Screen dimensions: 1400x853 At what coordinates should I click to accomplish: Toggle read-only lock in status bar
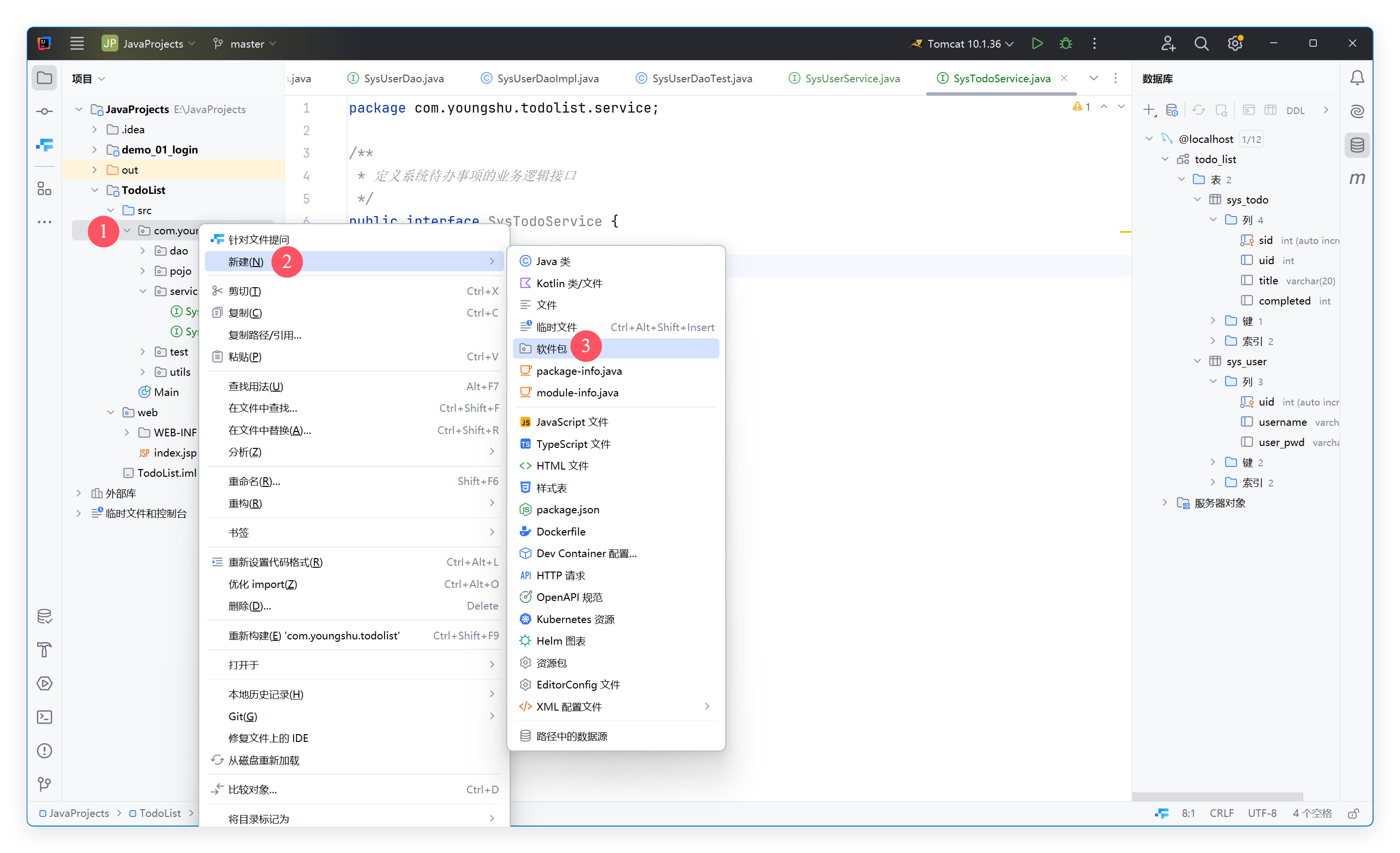[1353, 813]
